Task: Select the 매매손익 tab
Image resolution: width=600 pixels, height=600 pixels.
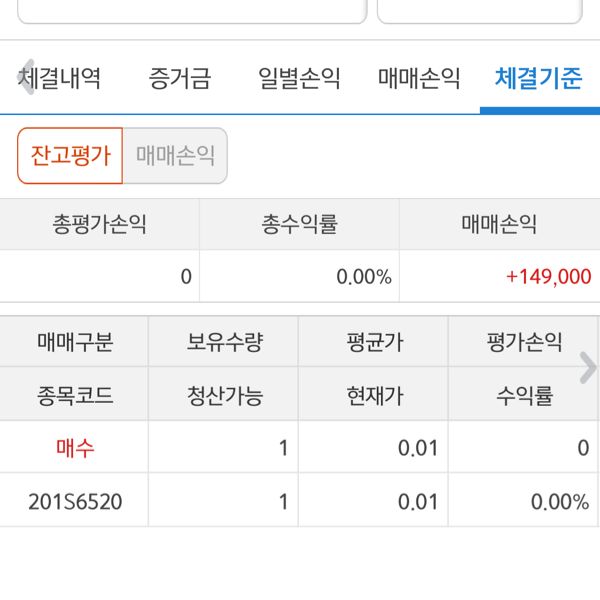Action: [420, 79]
